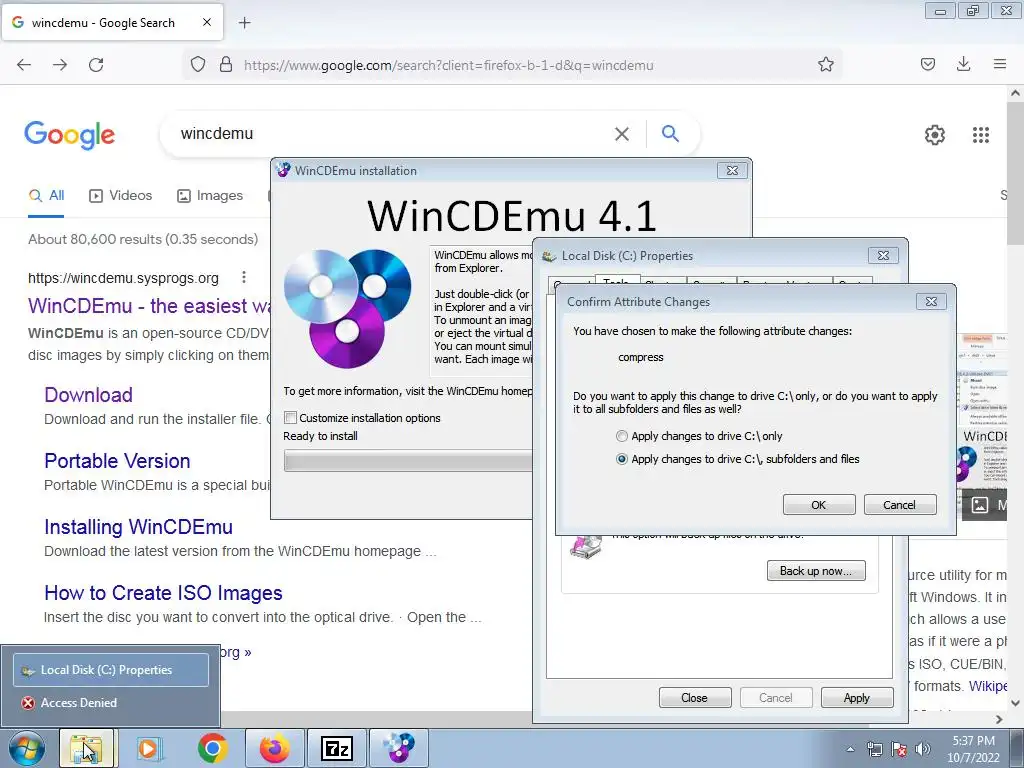Go to the Google logo homepage
Viewport: 1024px width, 768px height.
70,135
